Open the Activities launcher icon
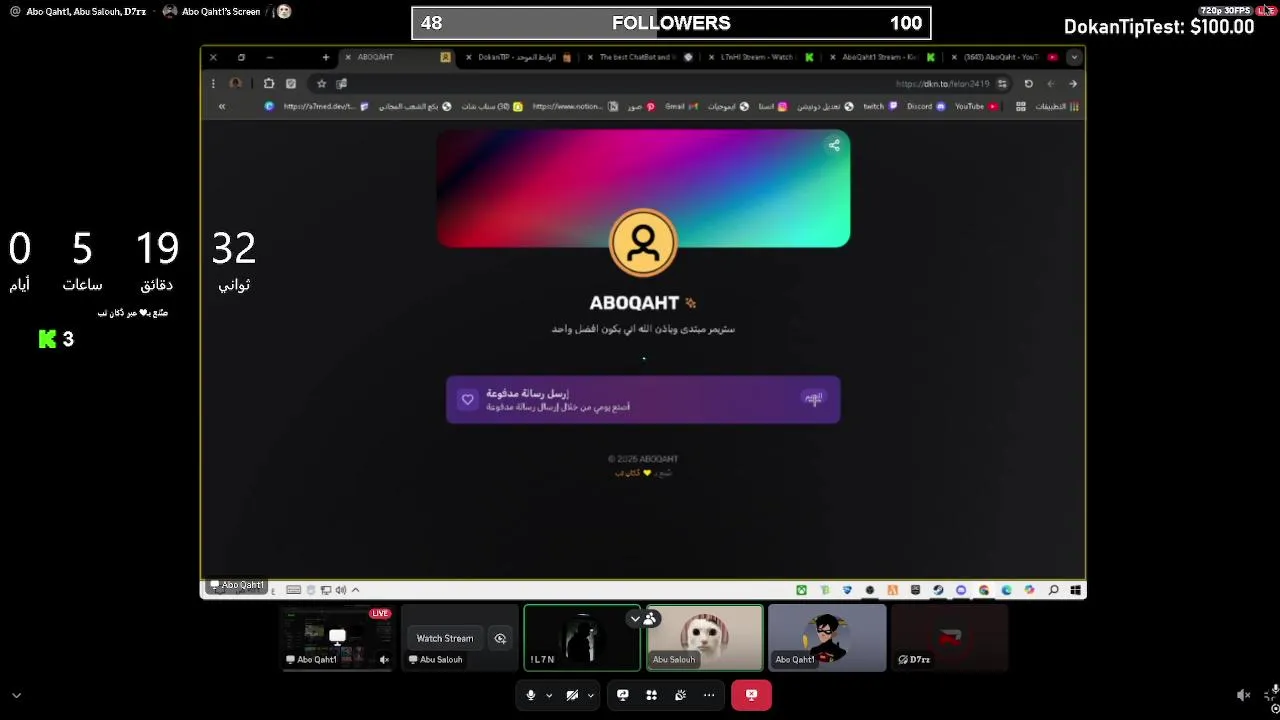 click(651, 695)
